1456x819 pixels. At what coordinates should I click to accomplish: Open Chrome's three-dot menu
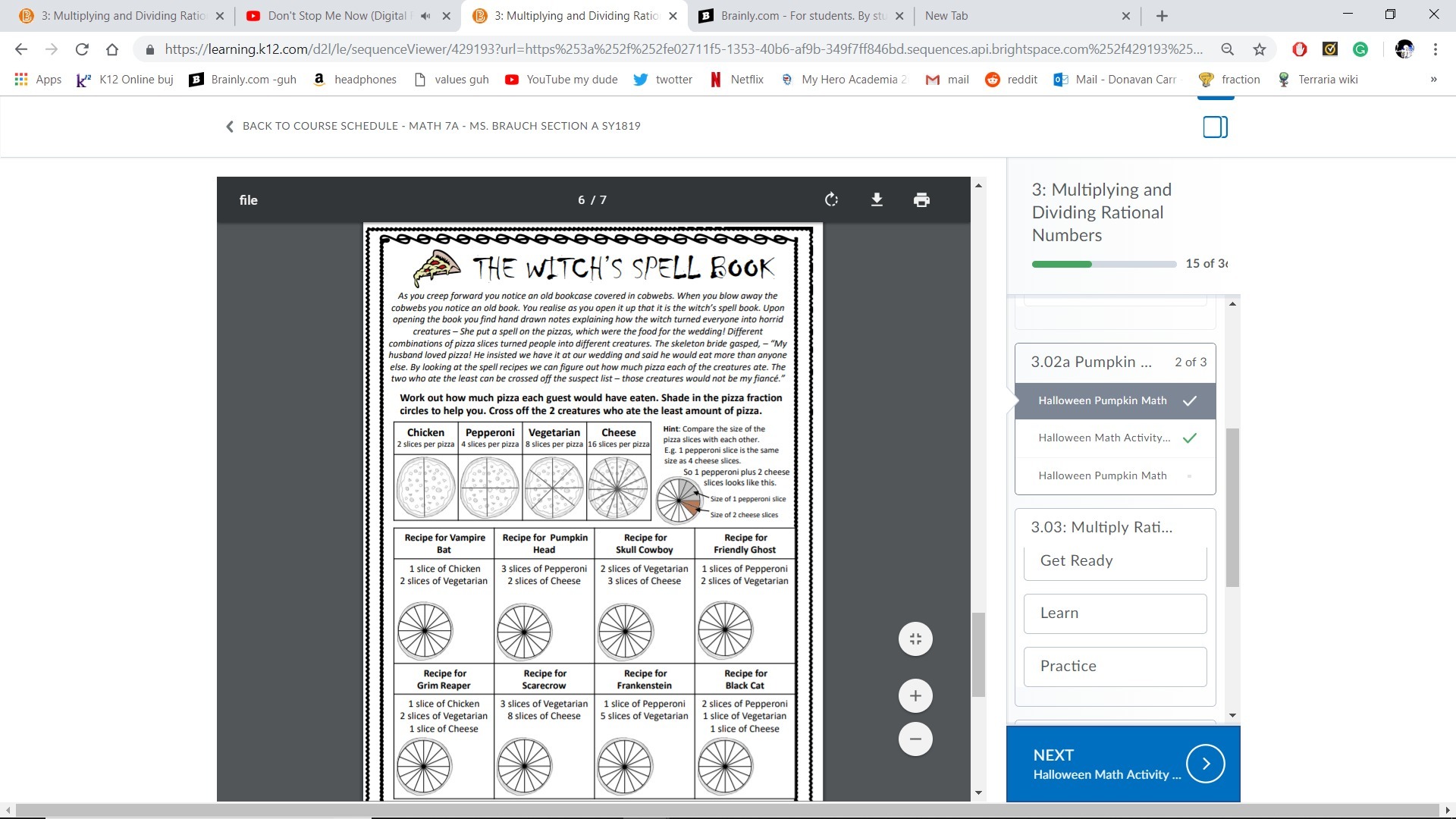[1435, 49]
